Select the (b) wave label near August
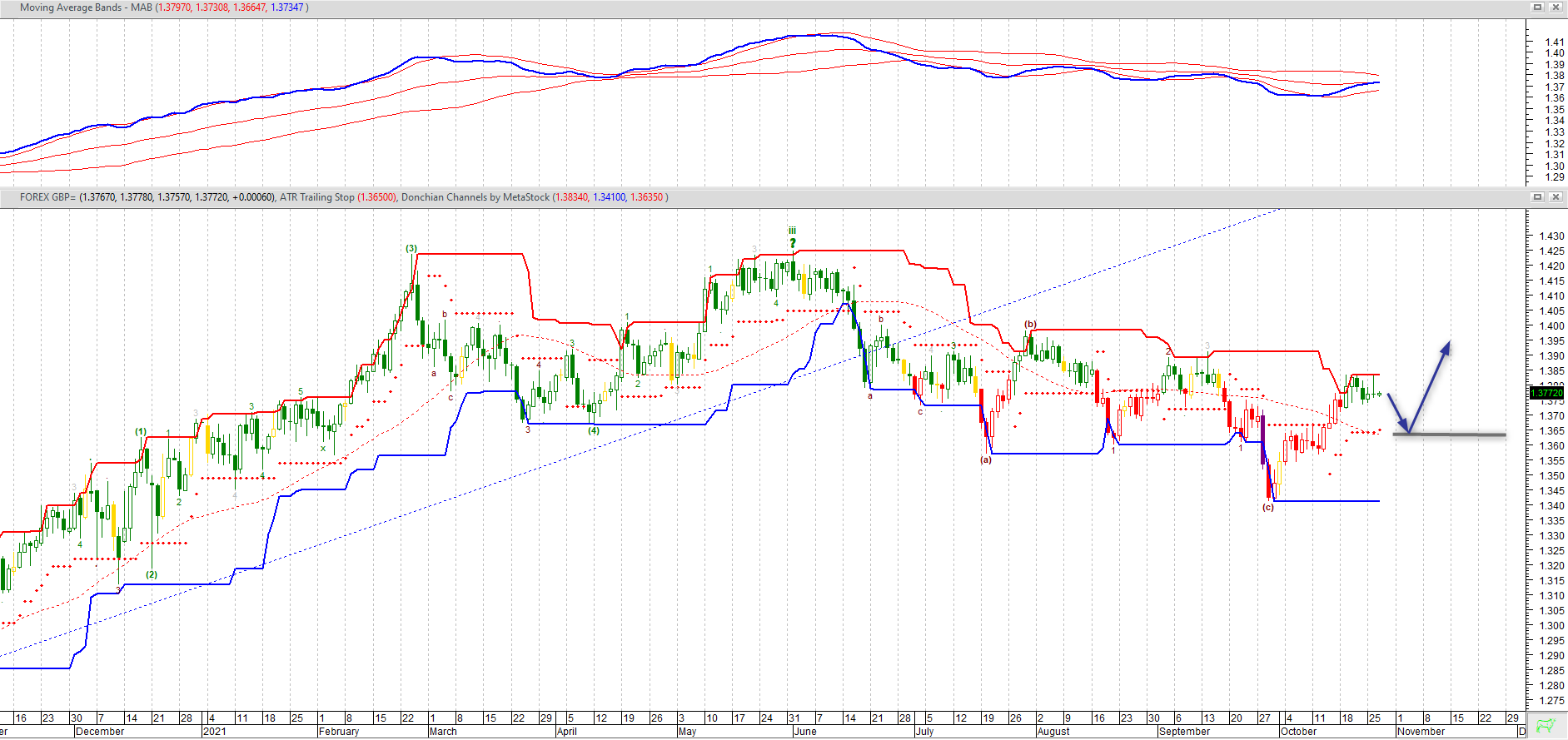 pyautogui.click(x=1030, y=324)
